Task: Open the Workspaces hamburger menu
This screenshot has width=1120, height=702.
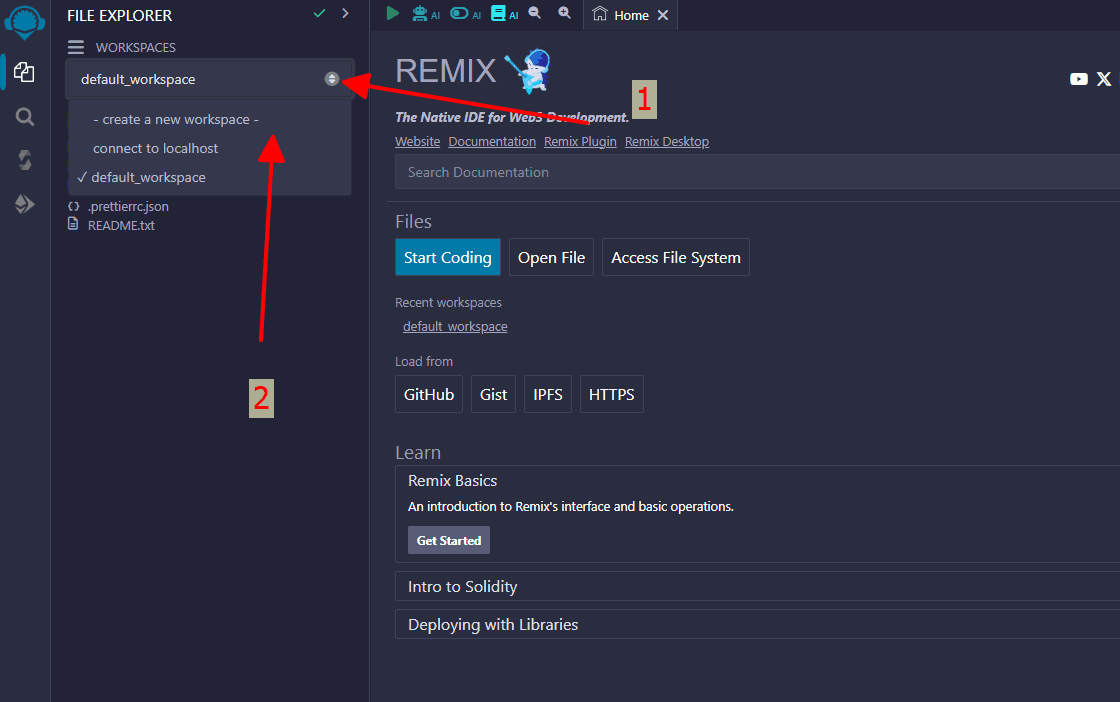Action: 76,47
